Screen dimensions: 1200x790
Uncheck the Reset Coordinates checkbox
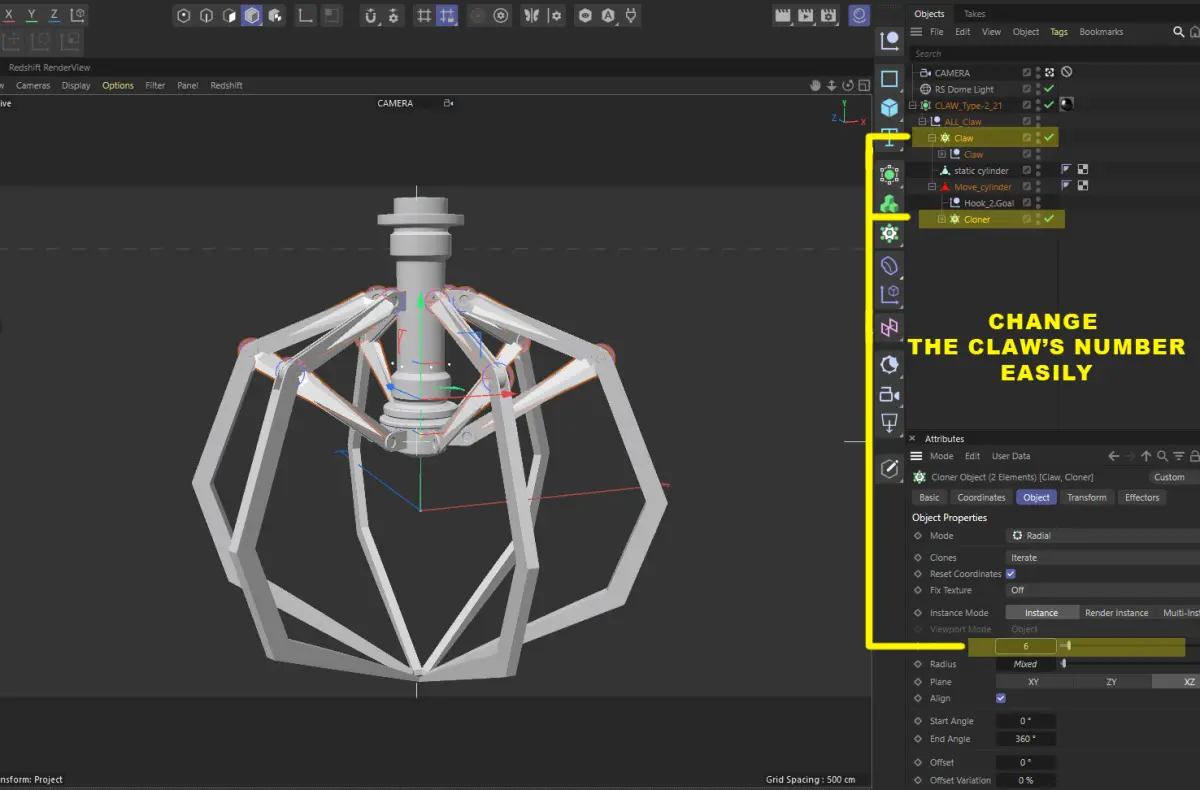1010,574
